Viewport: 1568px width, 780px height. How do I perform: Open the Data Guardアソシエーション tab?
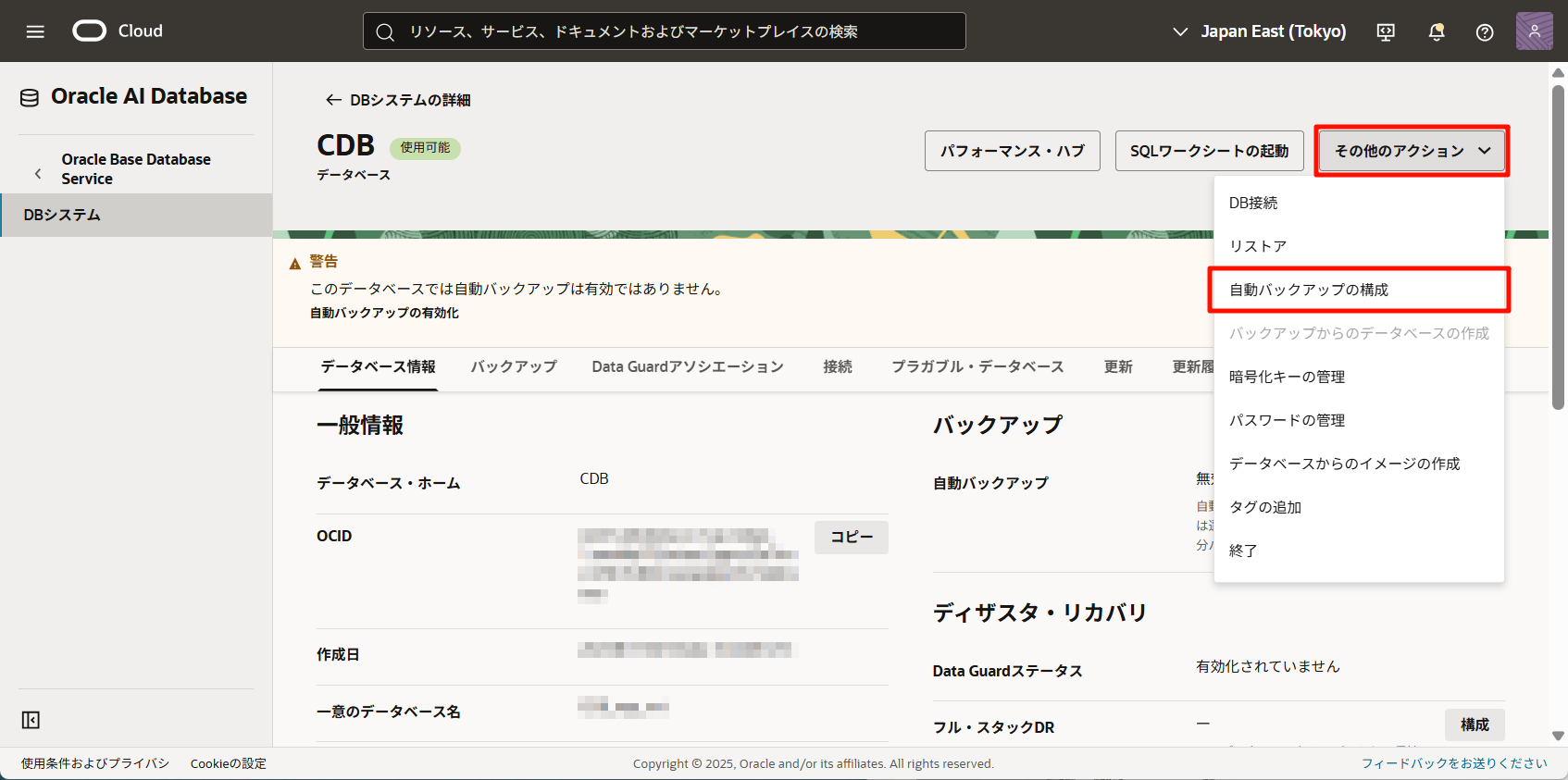click(688, 366)
